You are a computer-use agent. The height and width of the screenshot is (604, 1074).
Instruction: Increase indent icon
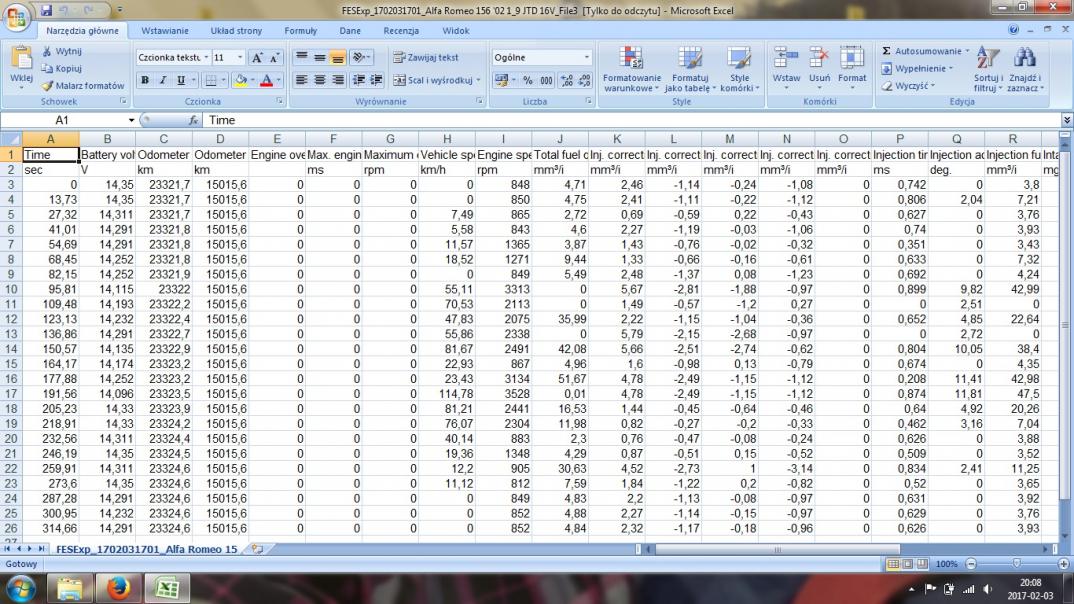376,80
